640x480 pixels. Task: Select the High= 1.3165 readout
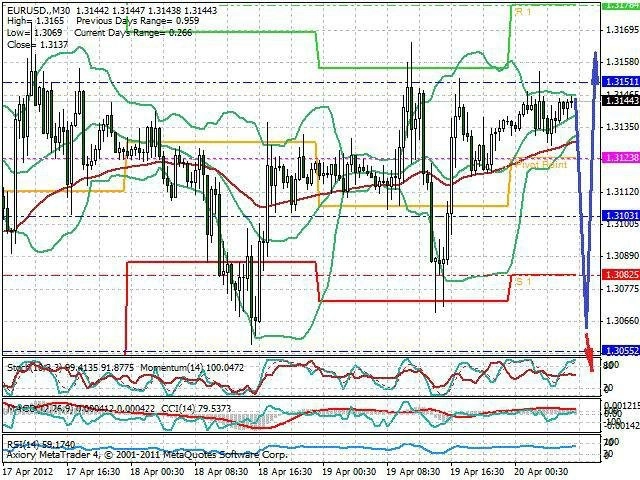pyautogui.click(x=36, y=20)
